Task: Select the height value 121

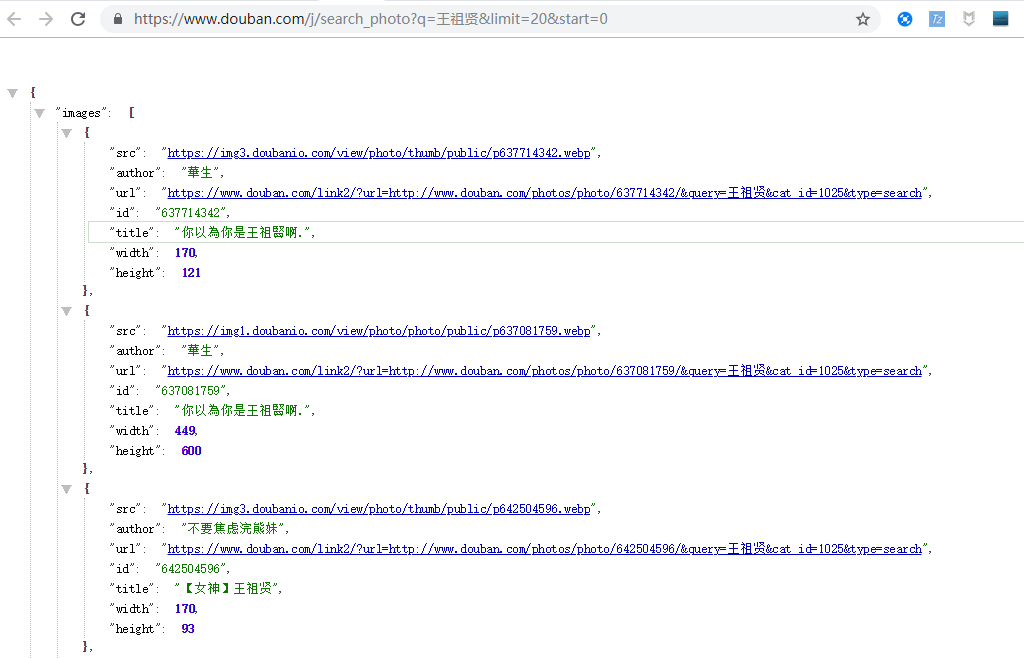Action: (x=191, y=273)
